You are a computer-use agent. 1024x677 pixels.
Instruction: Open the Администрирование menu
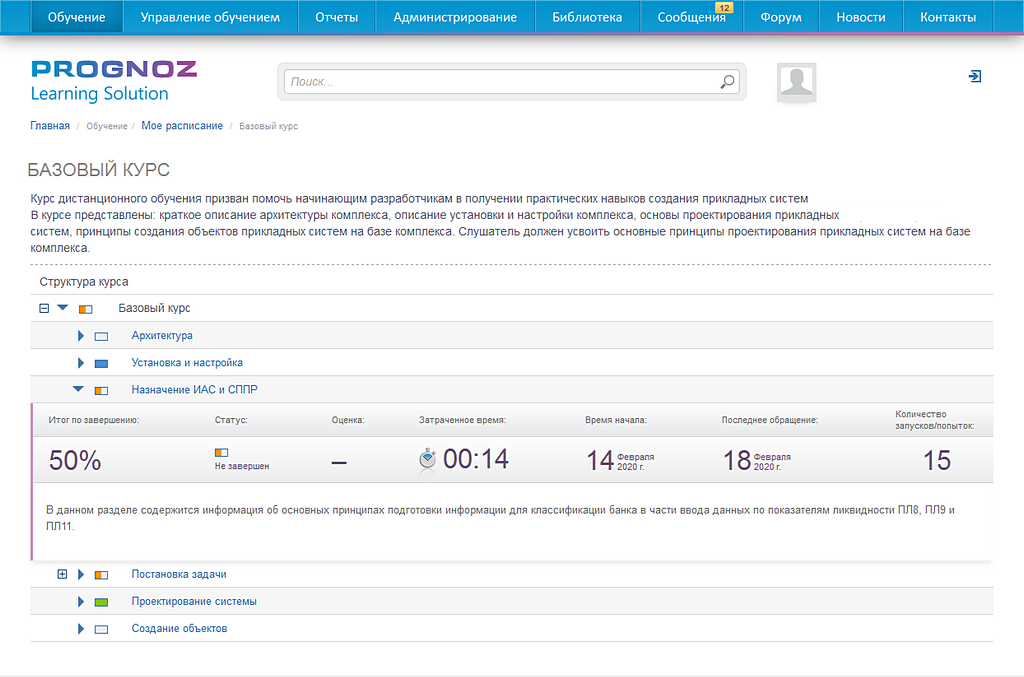click(455, 17)
